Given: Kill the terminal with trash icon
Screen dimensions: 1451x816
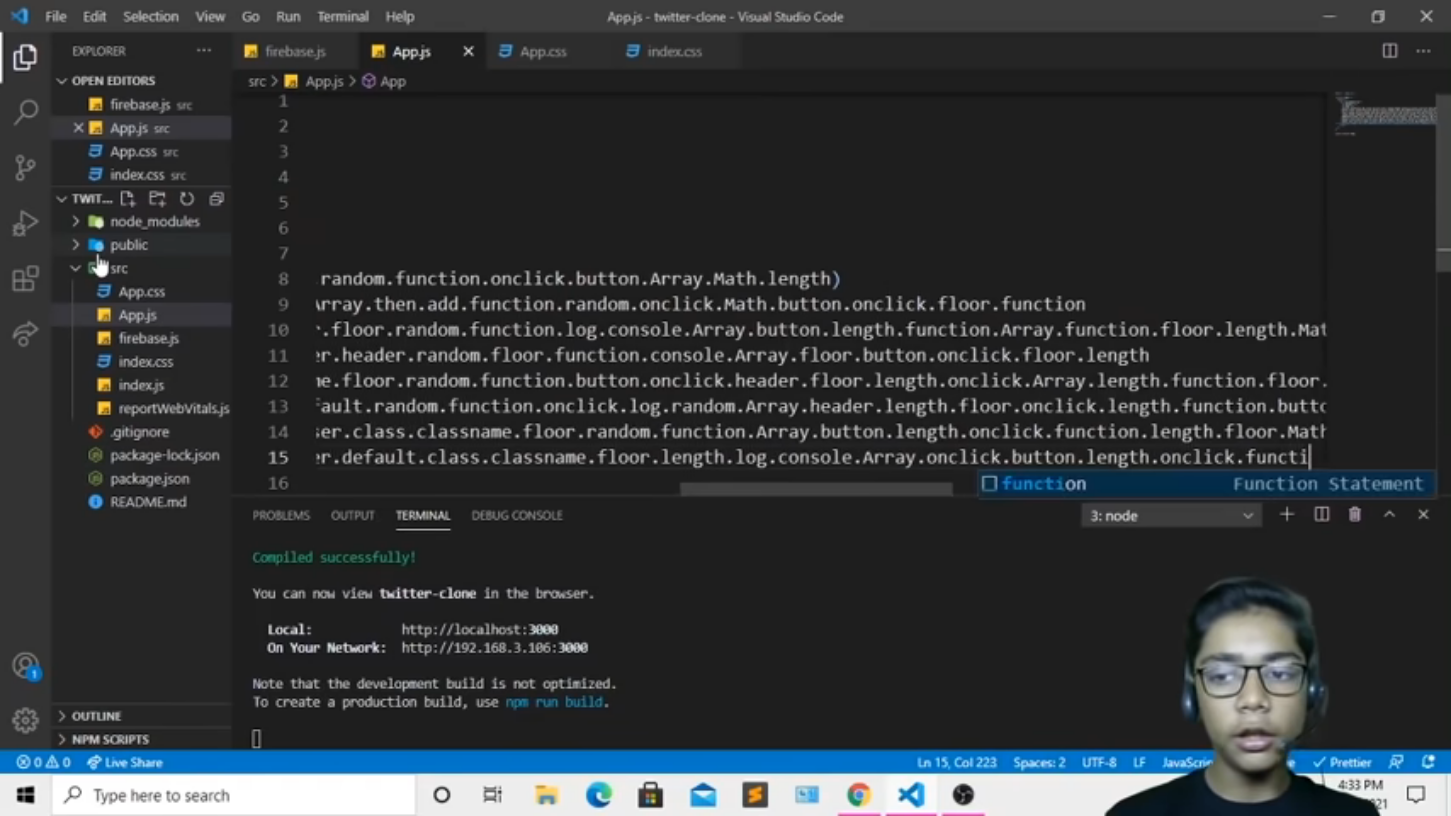Looking at the screenshot, I should pyautogui.click(x=1355, y=515).
